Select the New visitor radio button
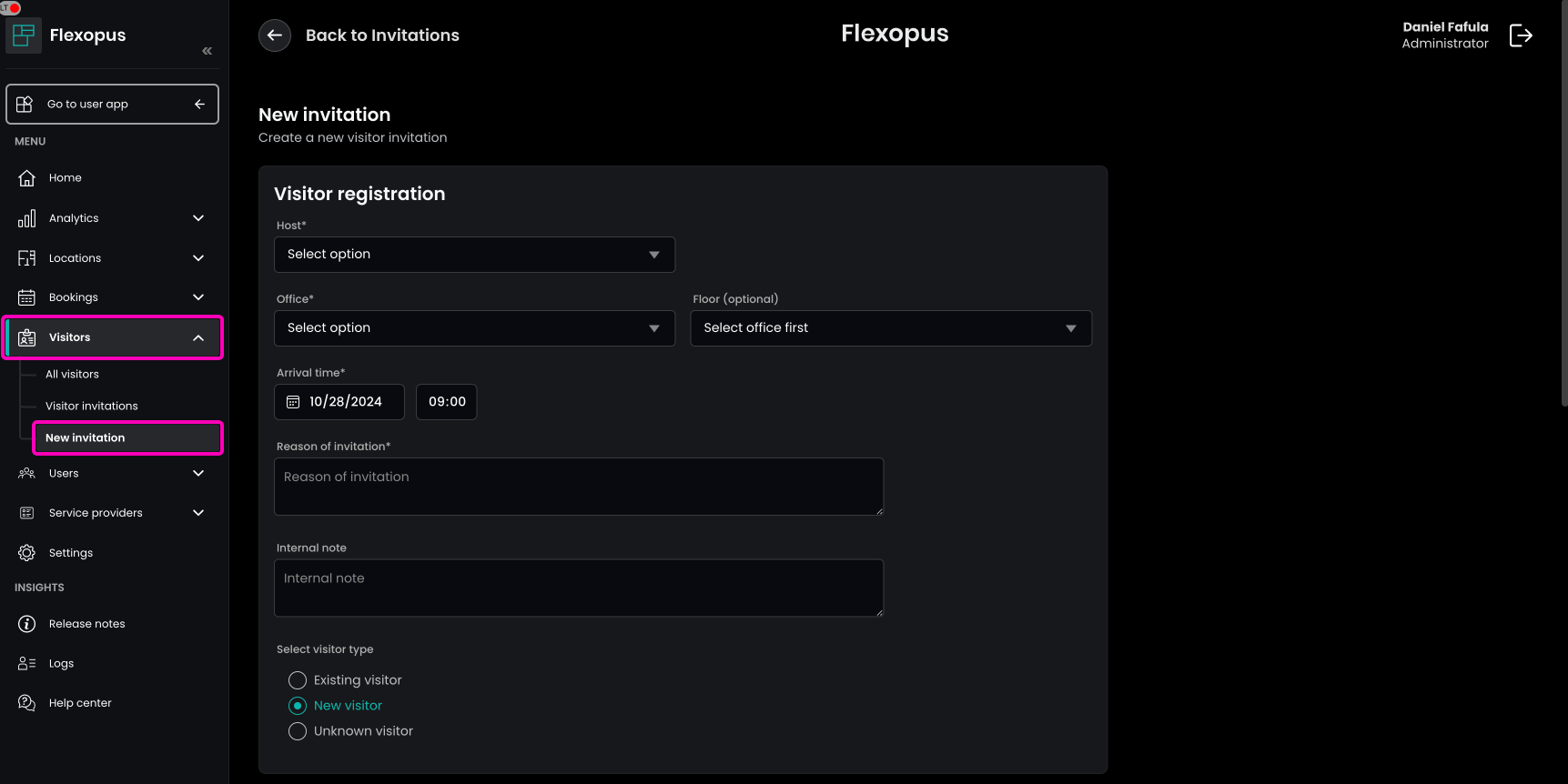The image size is (1568, 784). (298, 706)
